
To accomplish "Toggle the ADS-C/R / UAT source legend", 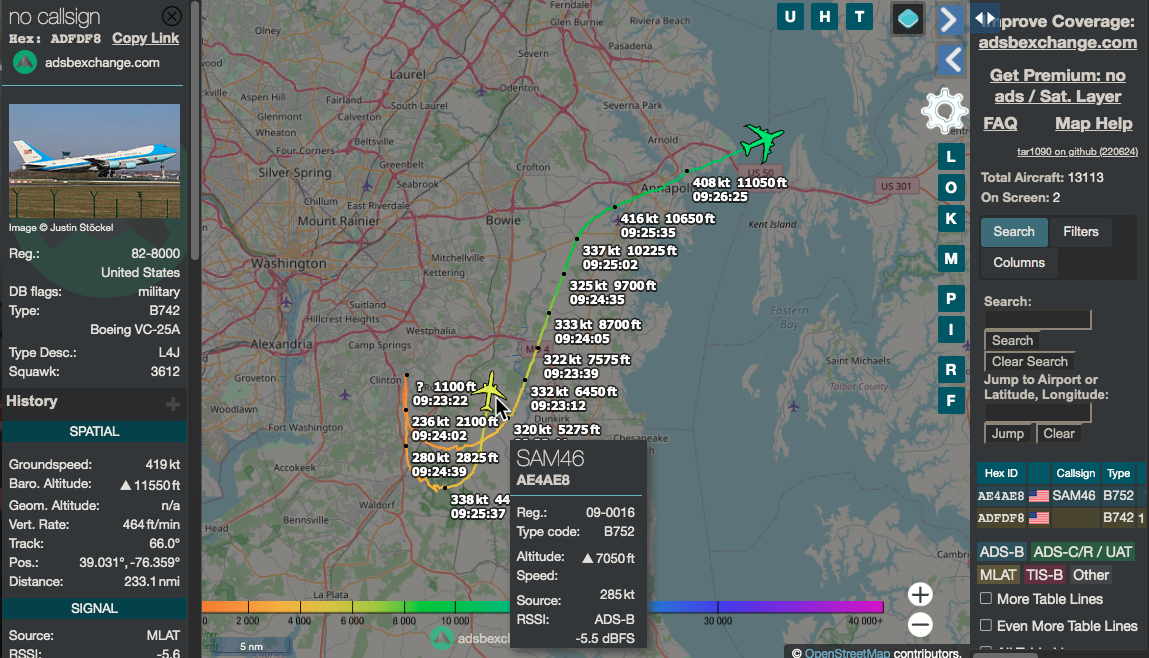I will click(1083, 552).
